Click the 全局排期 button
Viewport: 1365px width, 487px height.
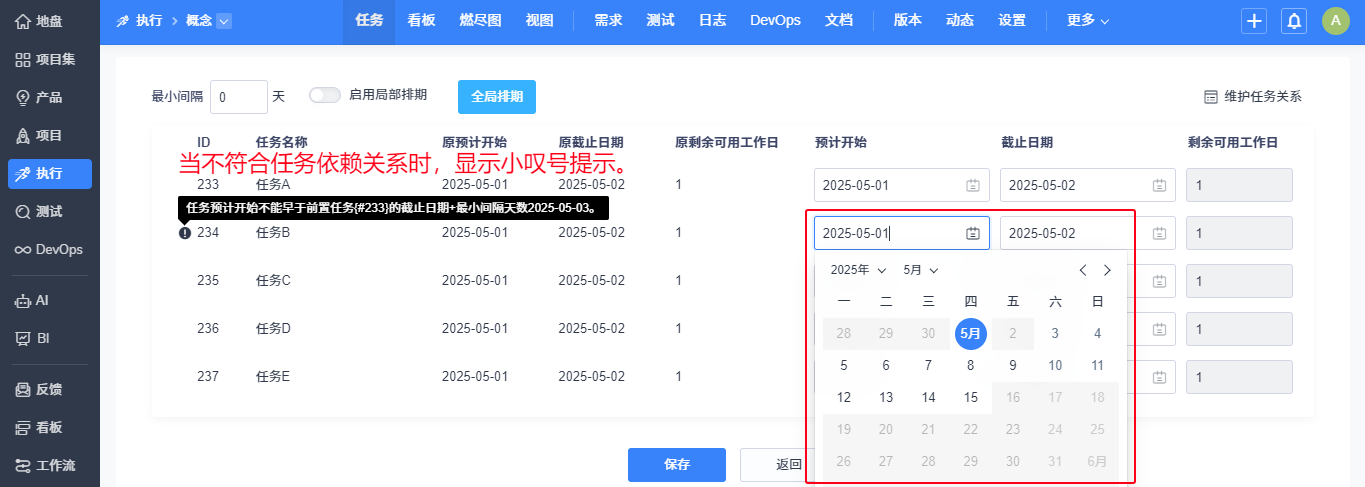pyautogui.click(x=497, y=97)
